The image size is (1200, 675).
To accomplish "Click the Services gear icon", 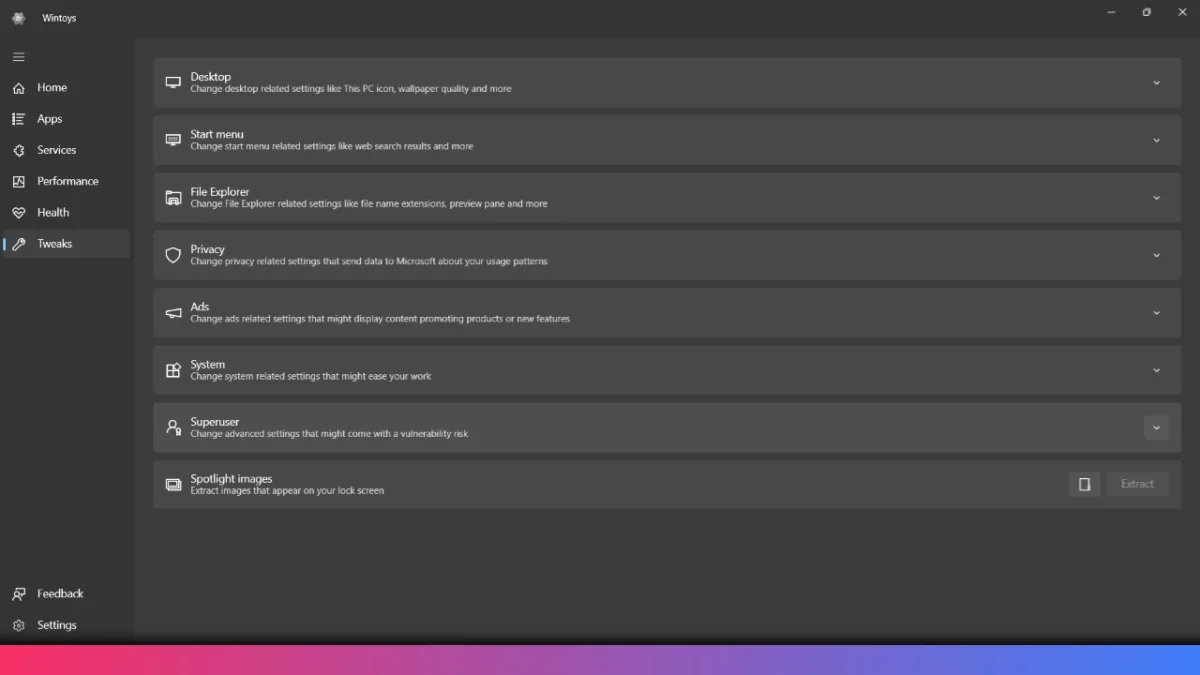I will 18,150.
